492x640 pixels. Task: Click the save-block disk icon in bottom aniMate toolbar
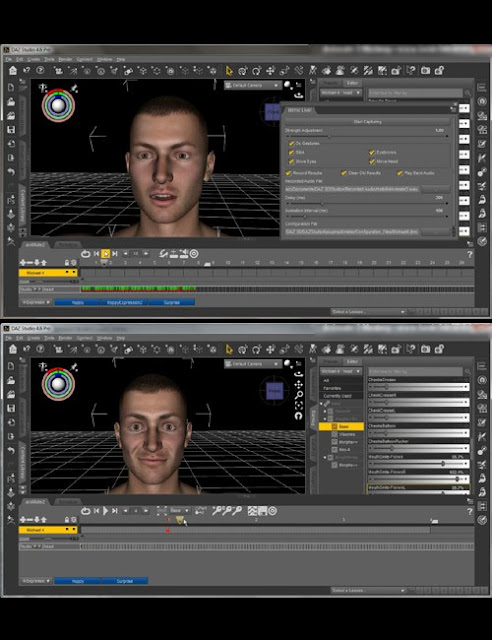click(x=263, y=511)
